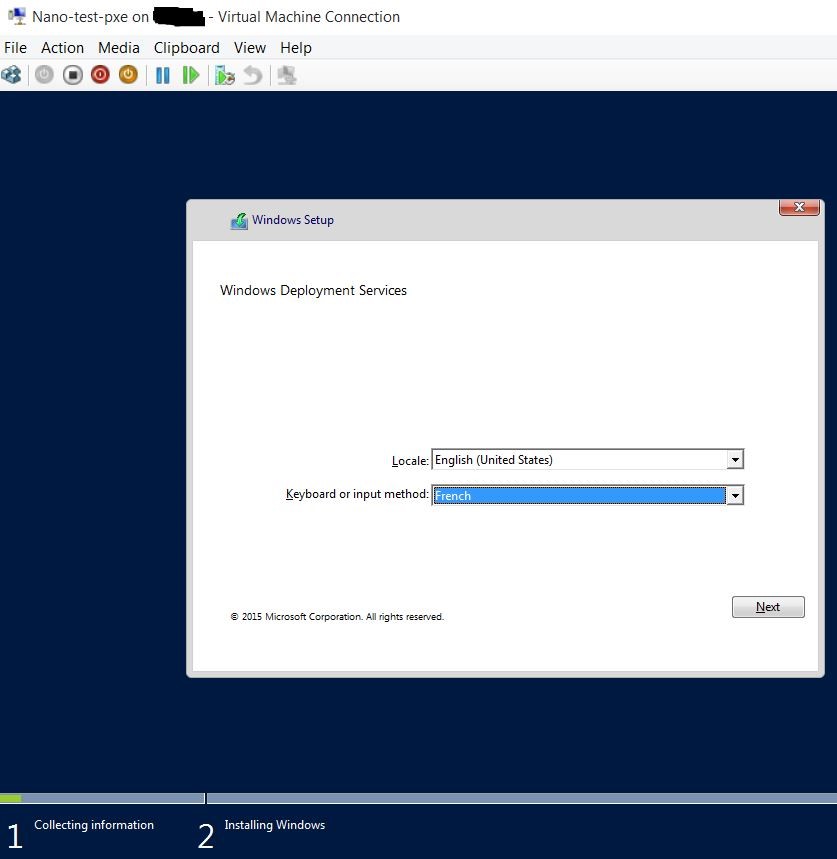Image resolution: width=837 pixels, height=859 pixels.
Task: Click the red Shut Down toolbar icon
Action: point(100,75)
